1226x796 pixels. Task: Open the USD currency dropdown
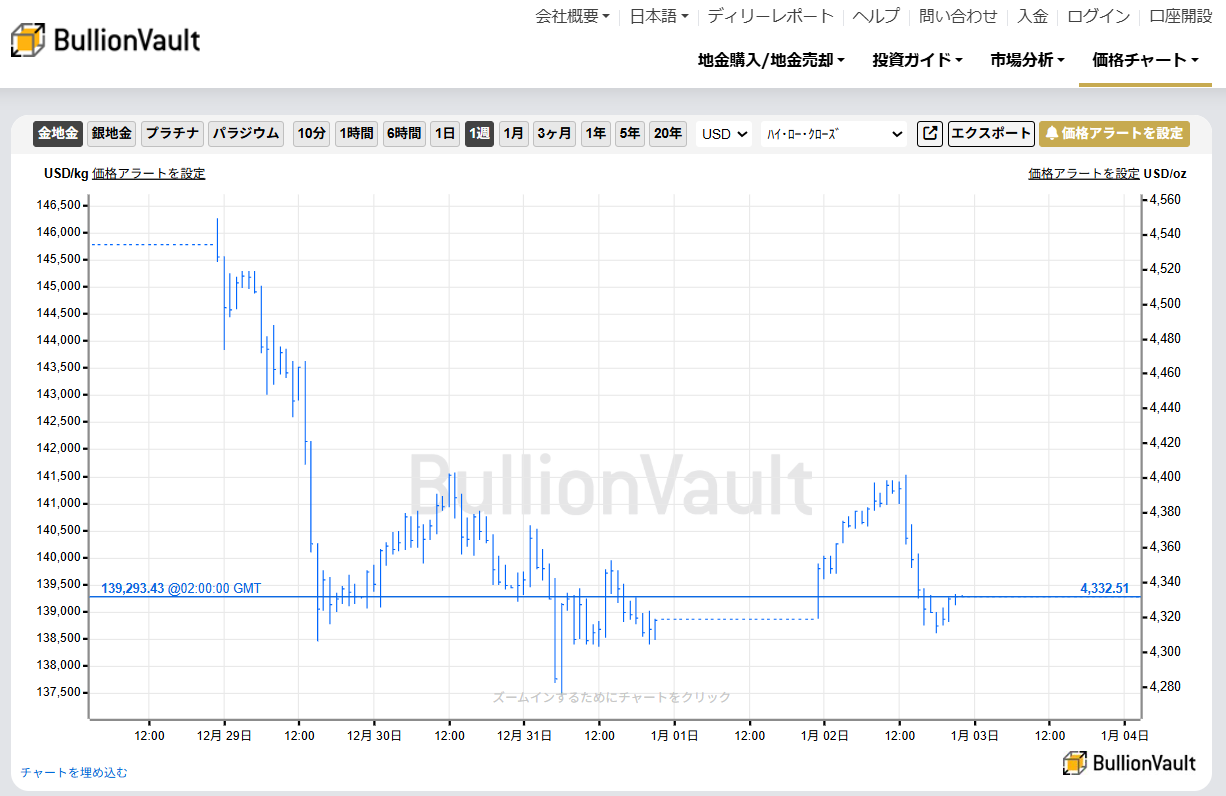(x=723, y=133)
